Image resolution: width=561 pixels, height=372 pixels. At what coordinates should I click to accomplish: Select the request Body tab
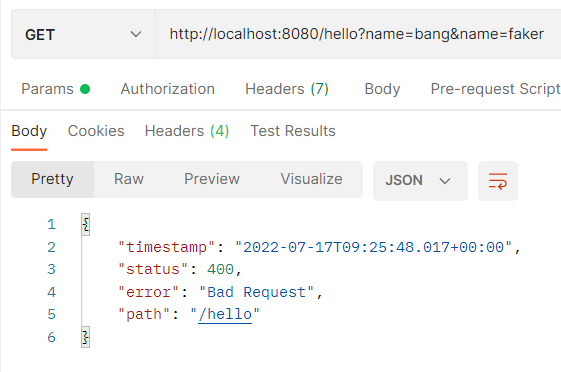382,89
